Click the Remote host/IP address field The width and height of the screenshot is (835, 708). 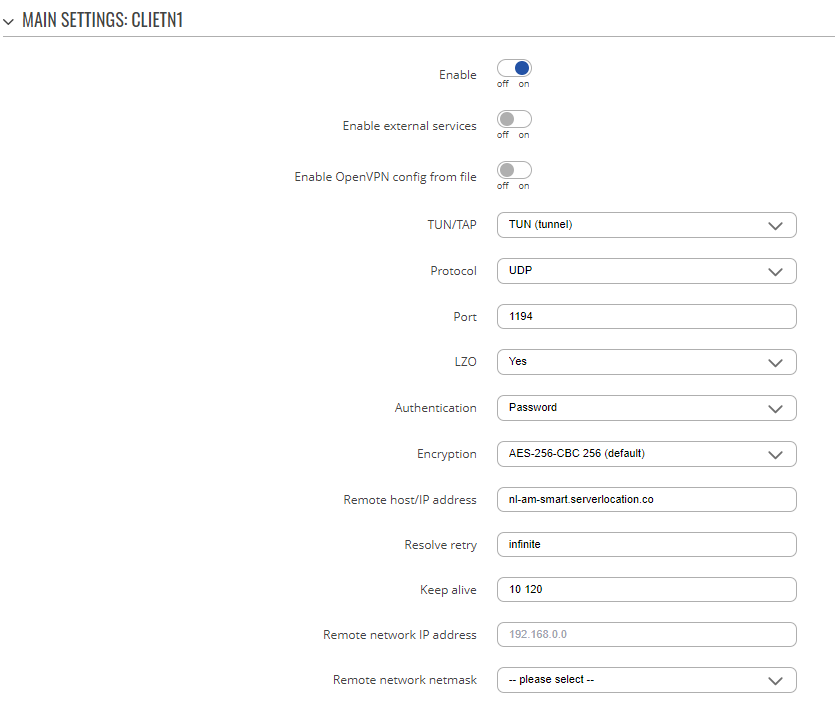point(646,500)
